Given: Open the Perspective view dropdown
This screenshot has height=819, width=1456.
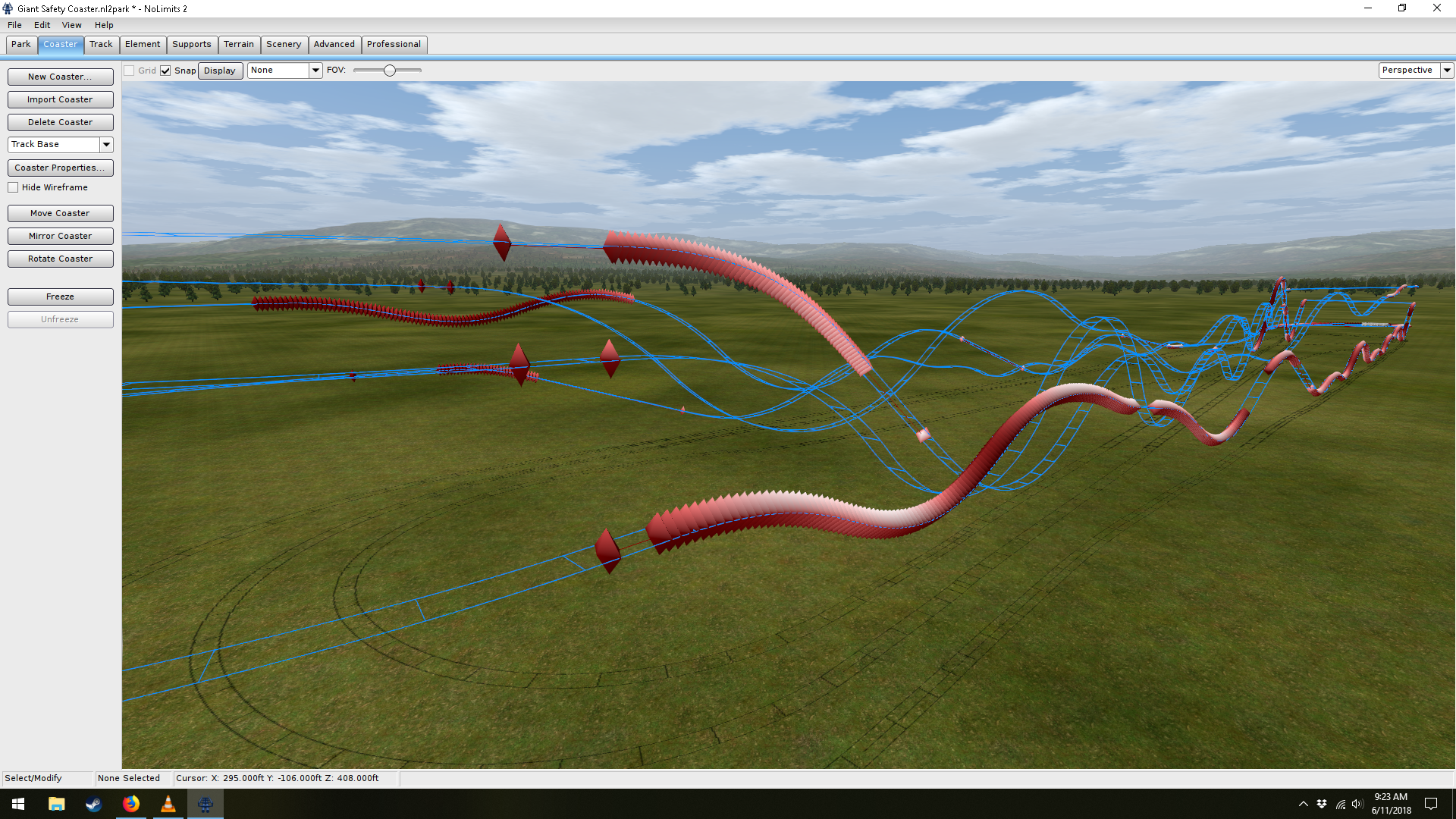Looking at the screenshot, I should click(x=1447, y=70).
